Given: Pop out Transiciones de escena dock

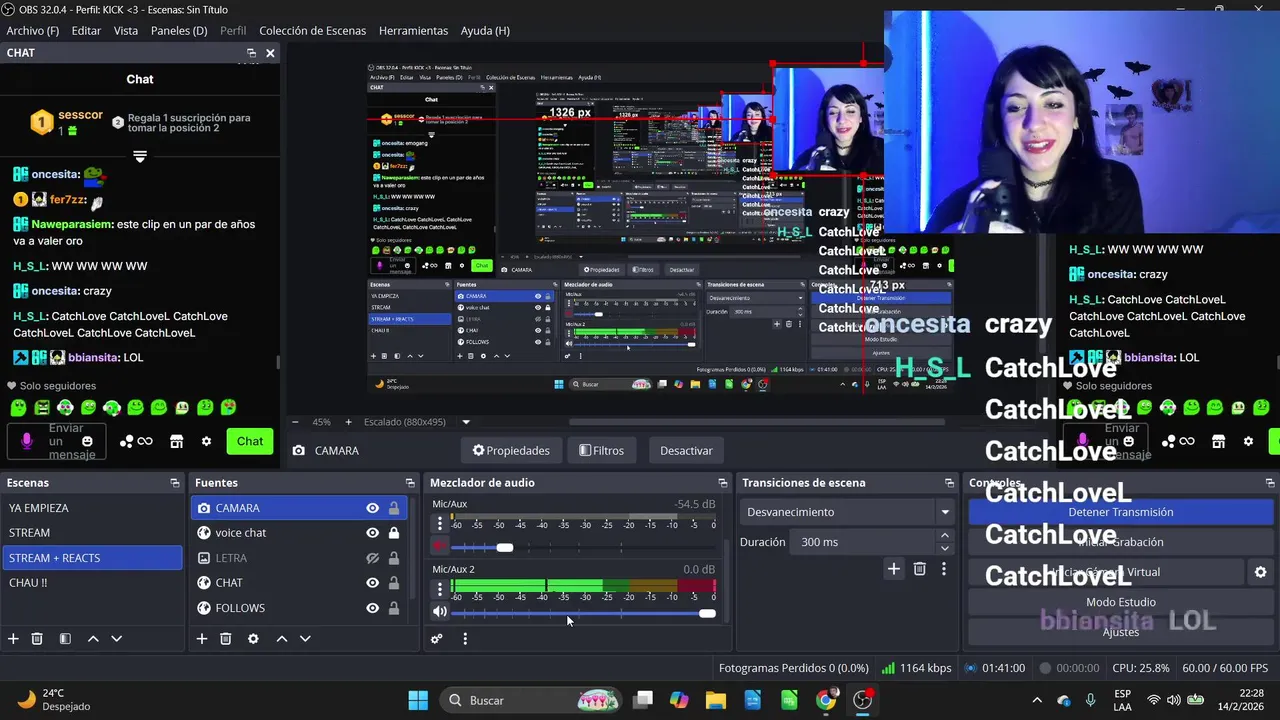Looking at the screenshot, I should tap(949, 483).
